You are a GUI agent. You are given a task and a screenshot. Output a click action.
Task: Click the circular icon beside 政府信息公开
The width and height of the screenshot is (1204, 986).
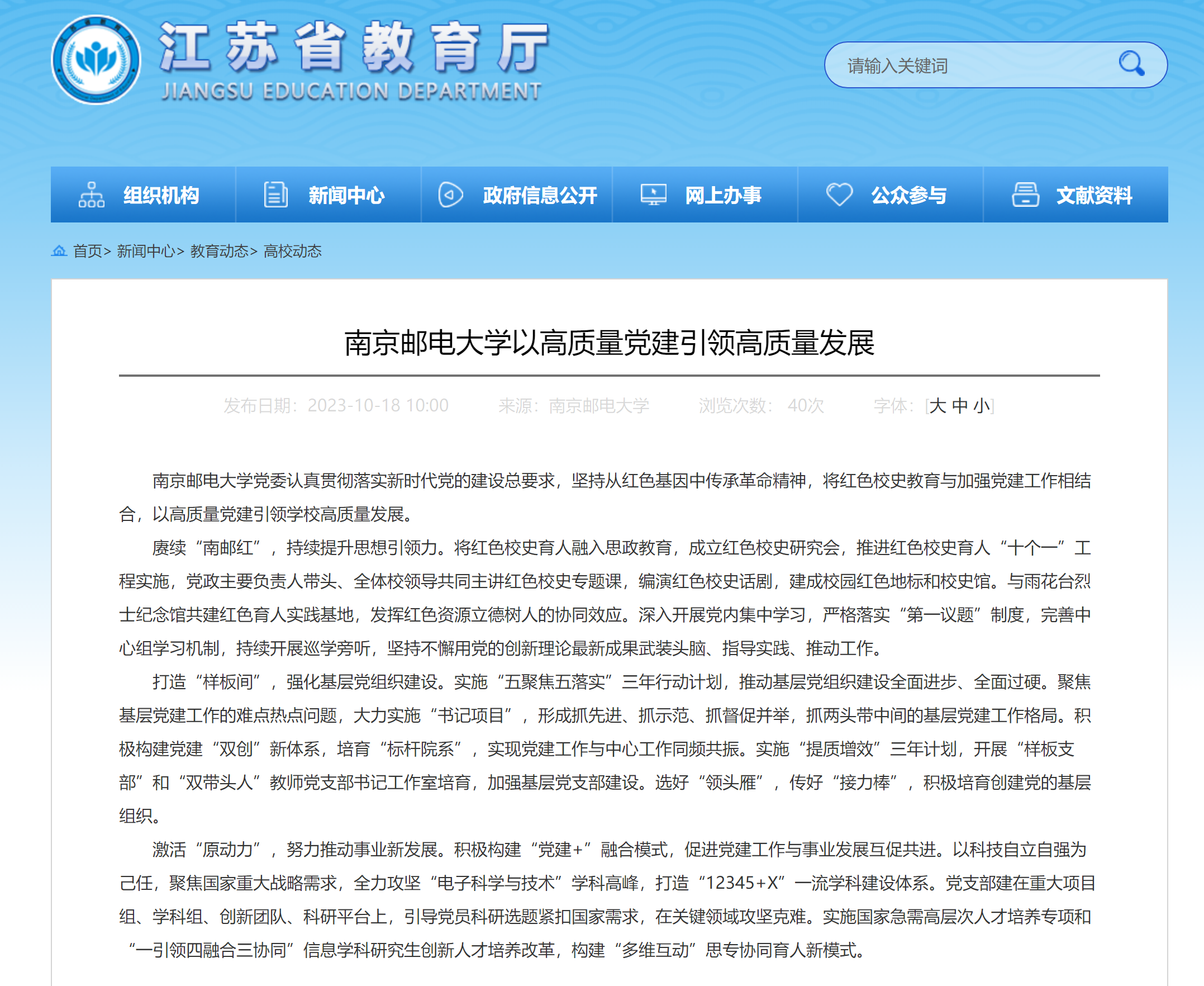(x=451, y=195)
